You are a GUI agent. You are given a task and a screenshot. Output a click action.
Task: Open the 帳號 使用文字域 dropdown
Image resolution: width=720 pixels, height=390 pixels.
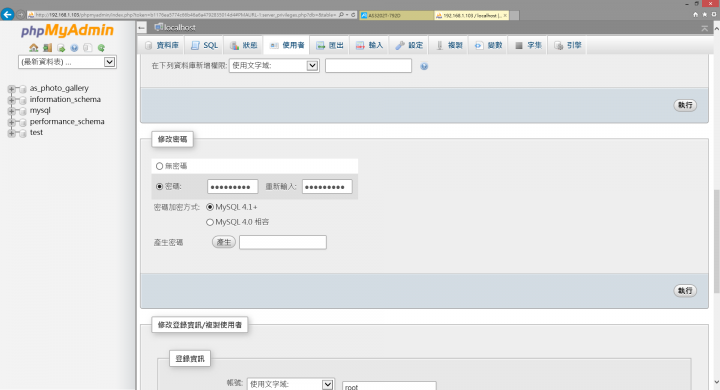[x=291, y=384]
